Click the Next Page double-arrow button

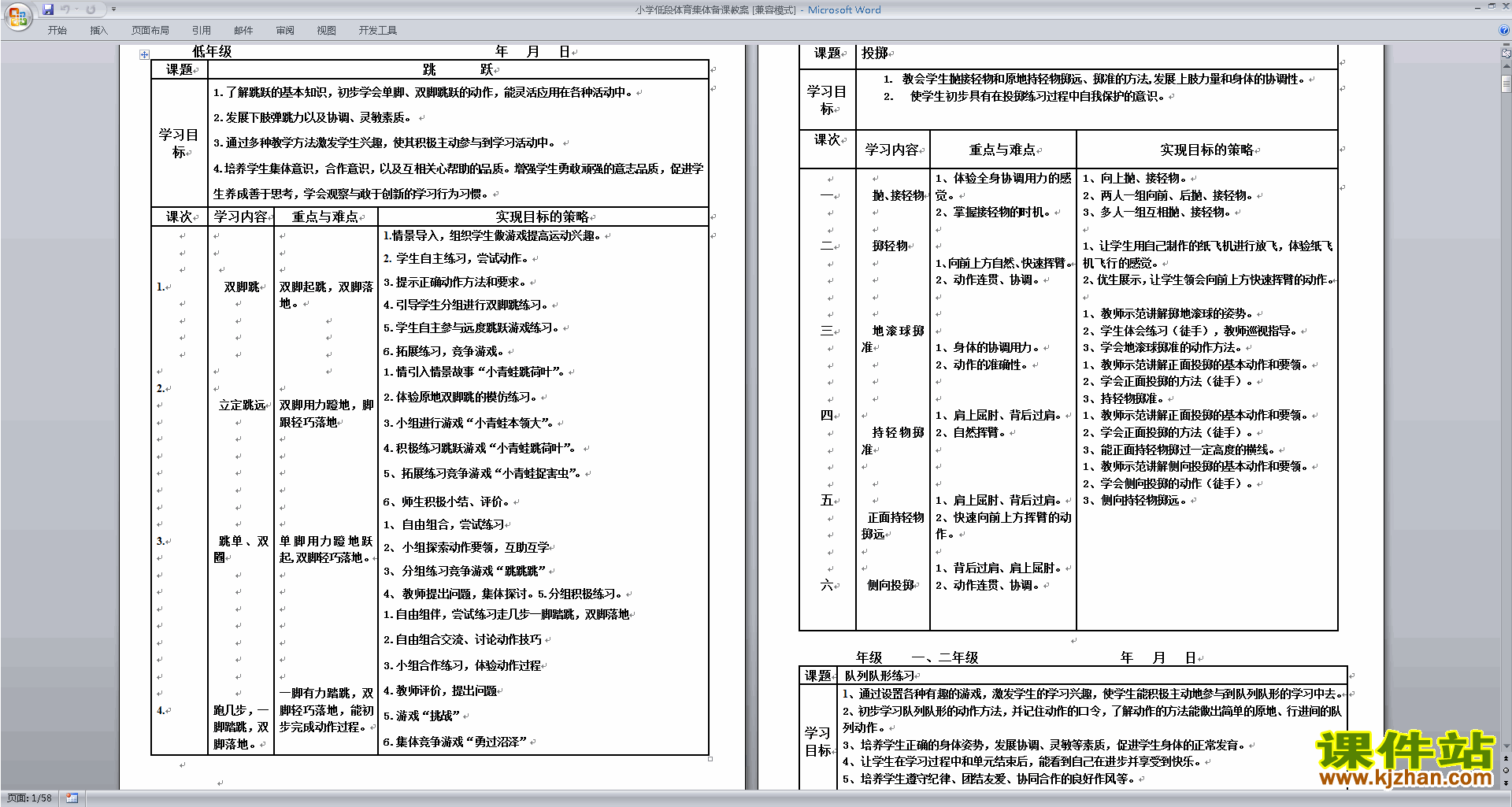pos(1506,783)
